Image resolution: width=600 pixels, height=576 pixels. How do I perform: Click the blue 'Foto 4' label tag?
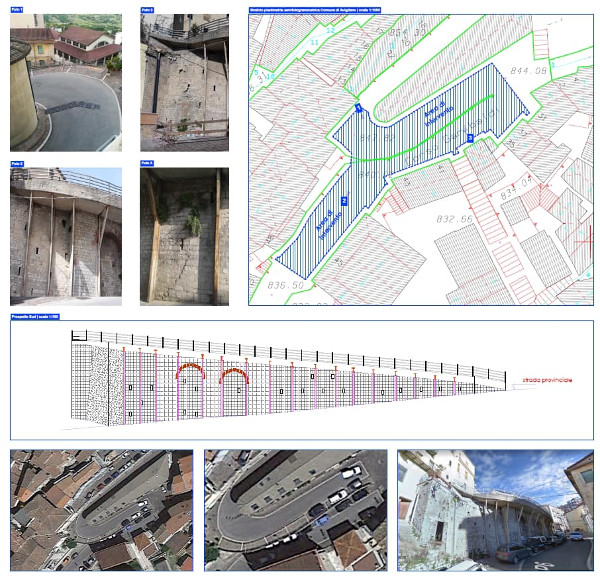(147, 163)
